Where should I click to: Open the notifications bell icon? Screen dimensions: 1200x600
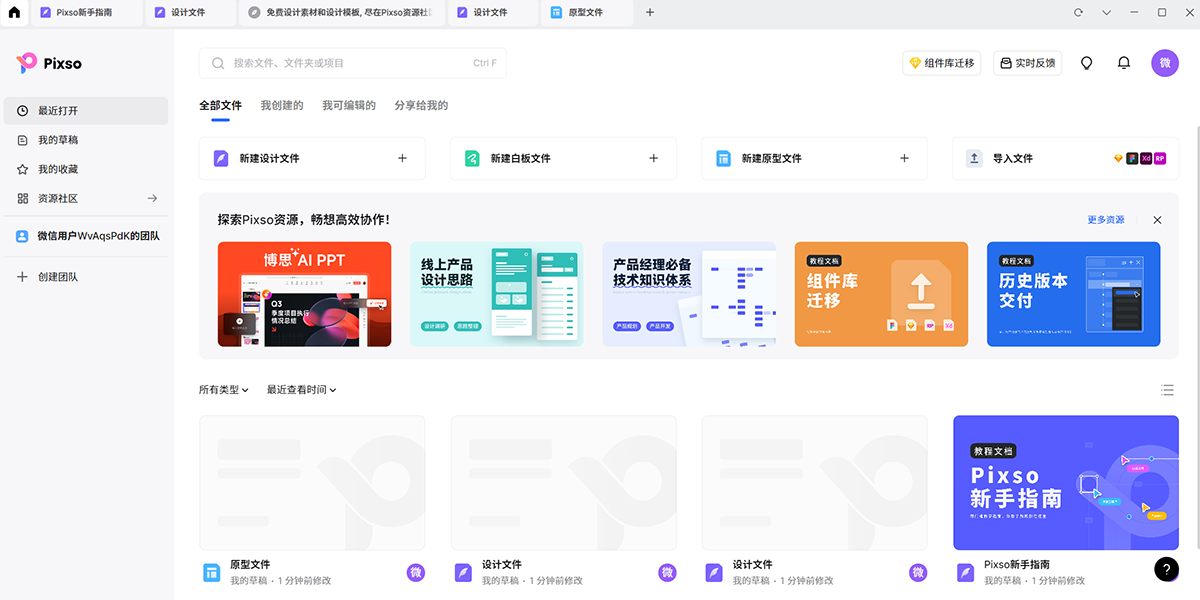pos(1124,63)
